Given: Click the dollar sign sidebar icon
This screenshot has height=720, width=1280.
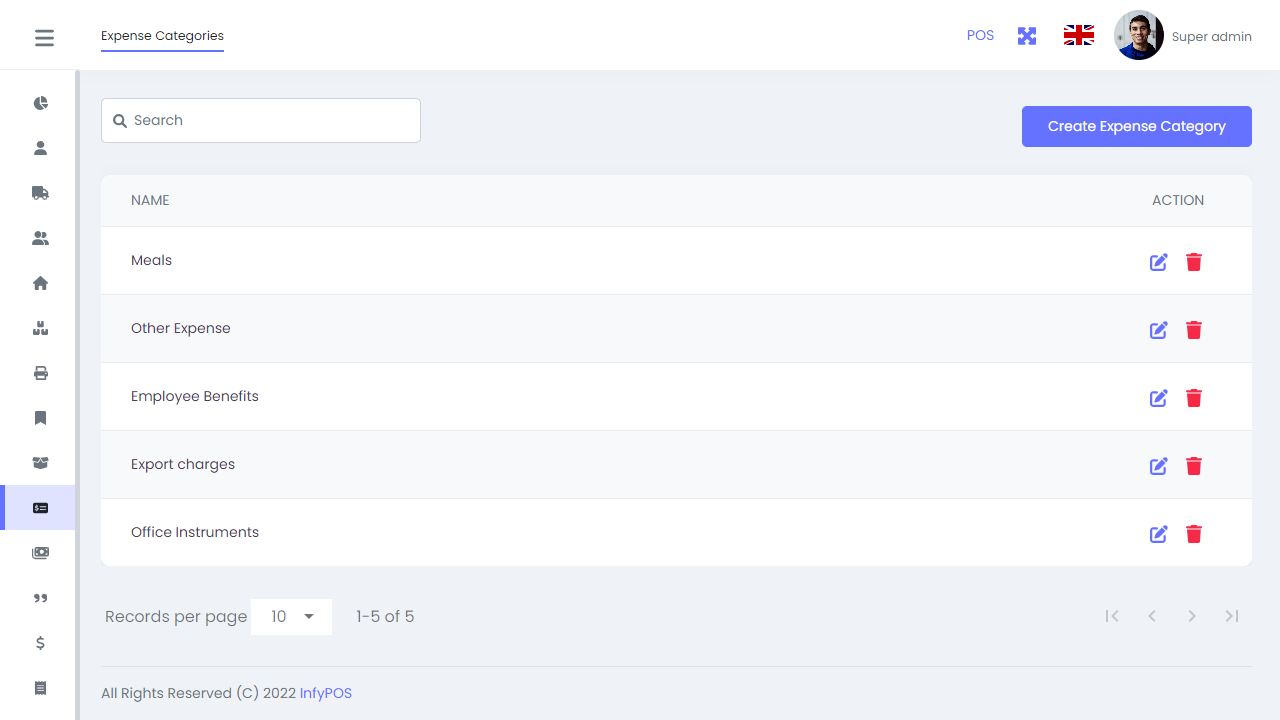Looking at the screenshot, I should point(40,643).
